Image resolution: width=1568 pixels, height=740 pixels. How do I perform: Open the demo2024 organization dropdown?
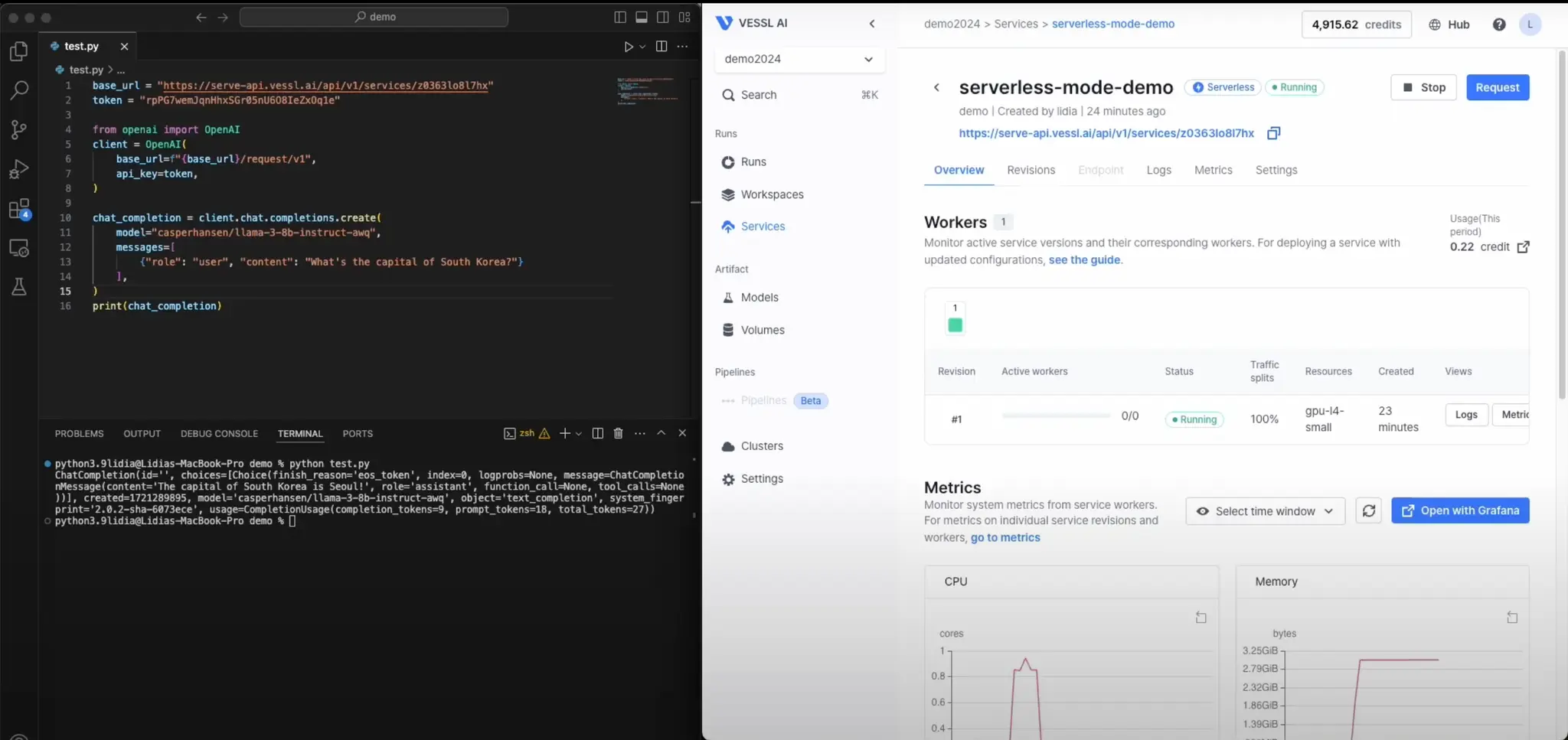799,59
